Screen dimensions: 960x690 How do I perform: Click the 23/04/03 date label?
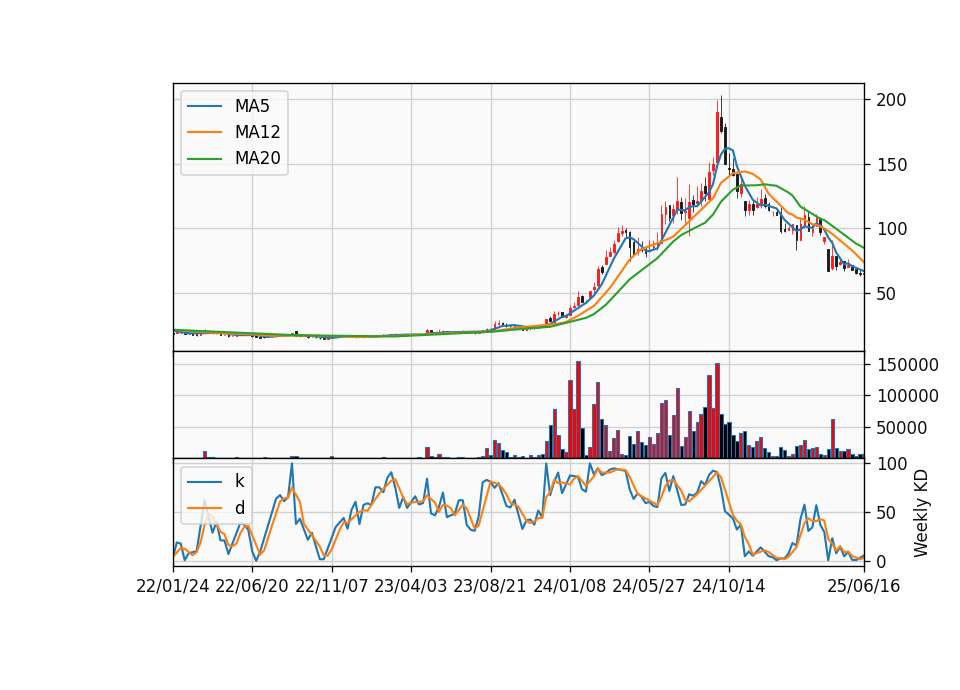pyautogui.click(x=410, y=586)
